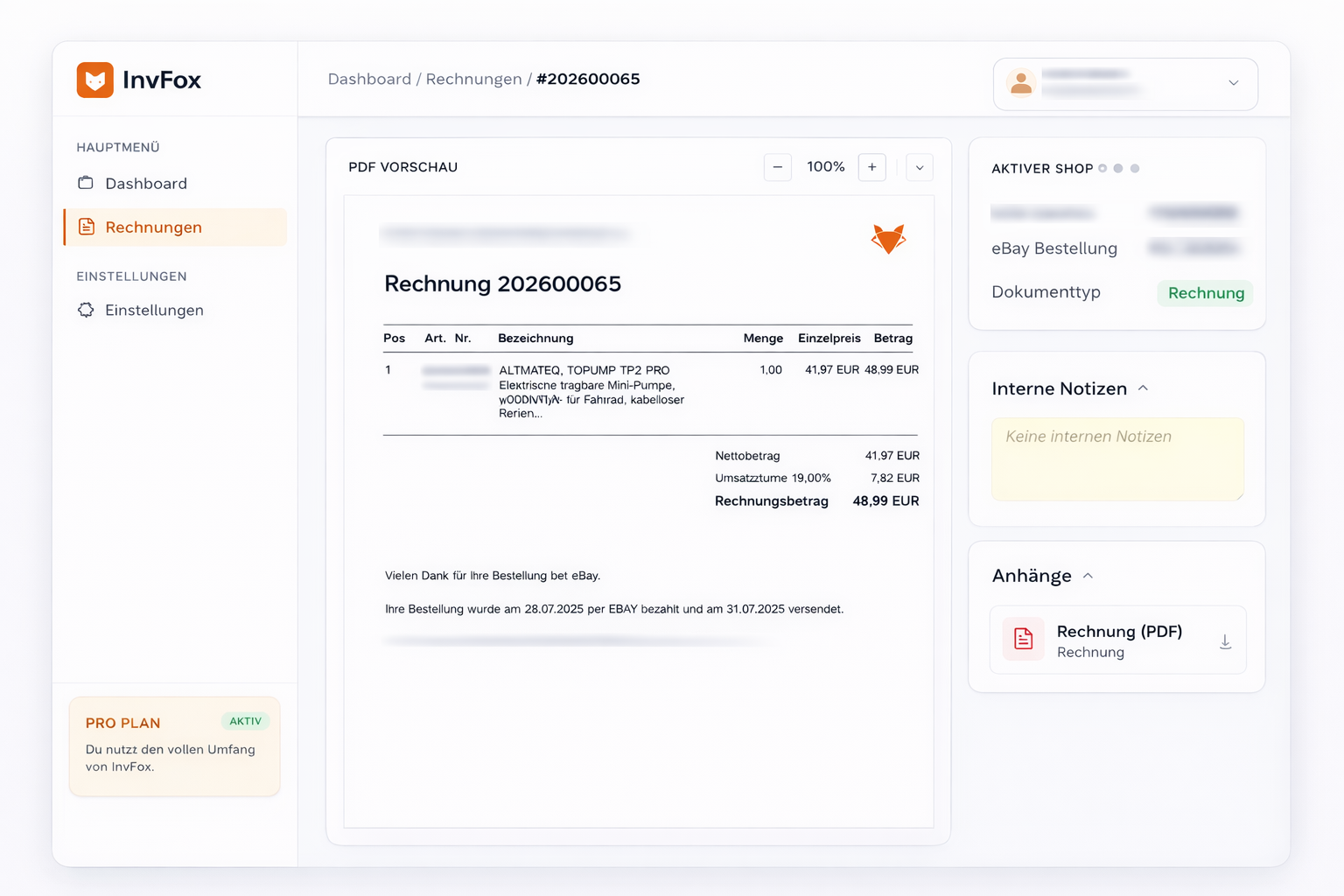Viewport: 1344px width, 896px height.
Task: Click the Keine internen Notizen text field
Action: pyautogui.click(x=1117, y=459)
